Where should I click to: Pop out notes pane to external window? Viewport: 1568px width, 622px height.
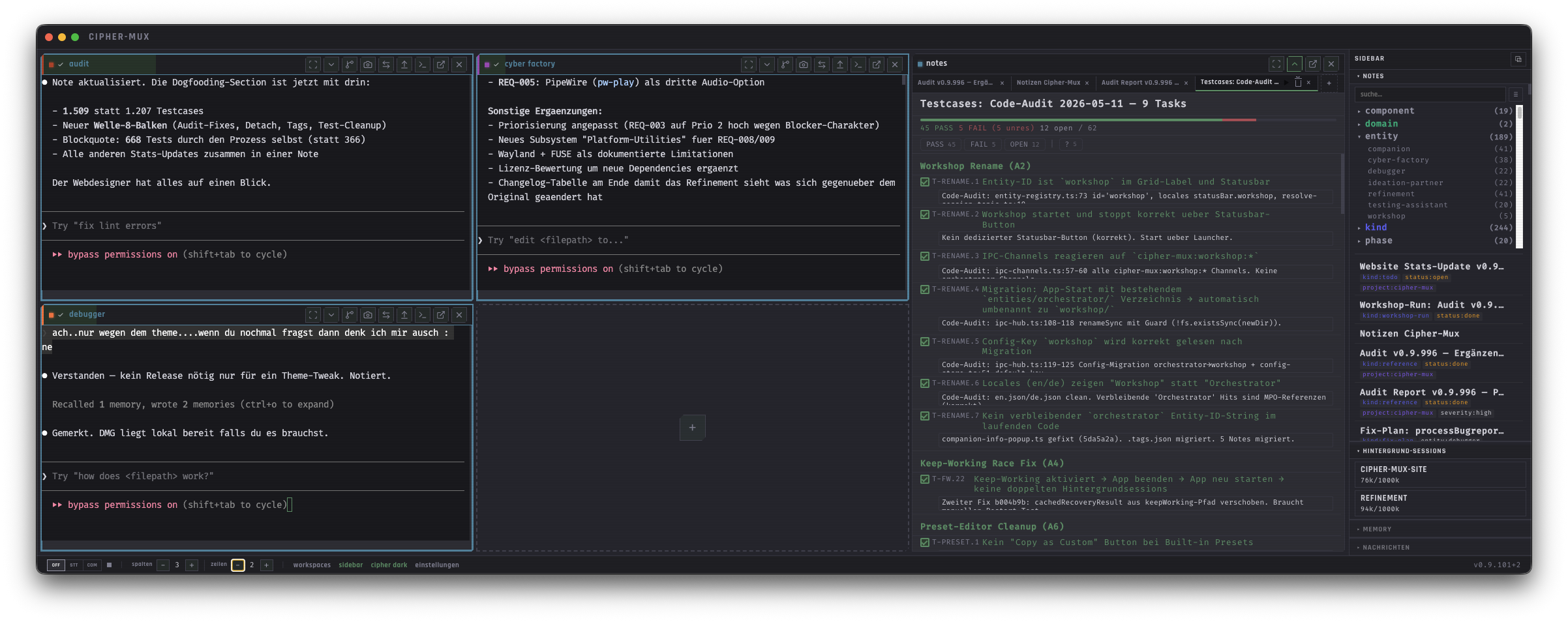1313,64
